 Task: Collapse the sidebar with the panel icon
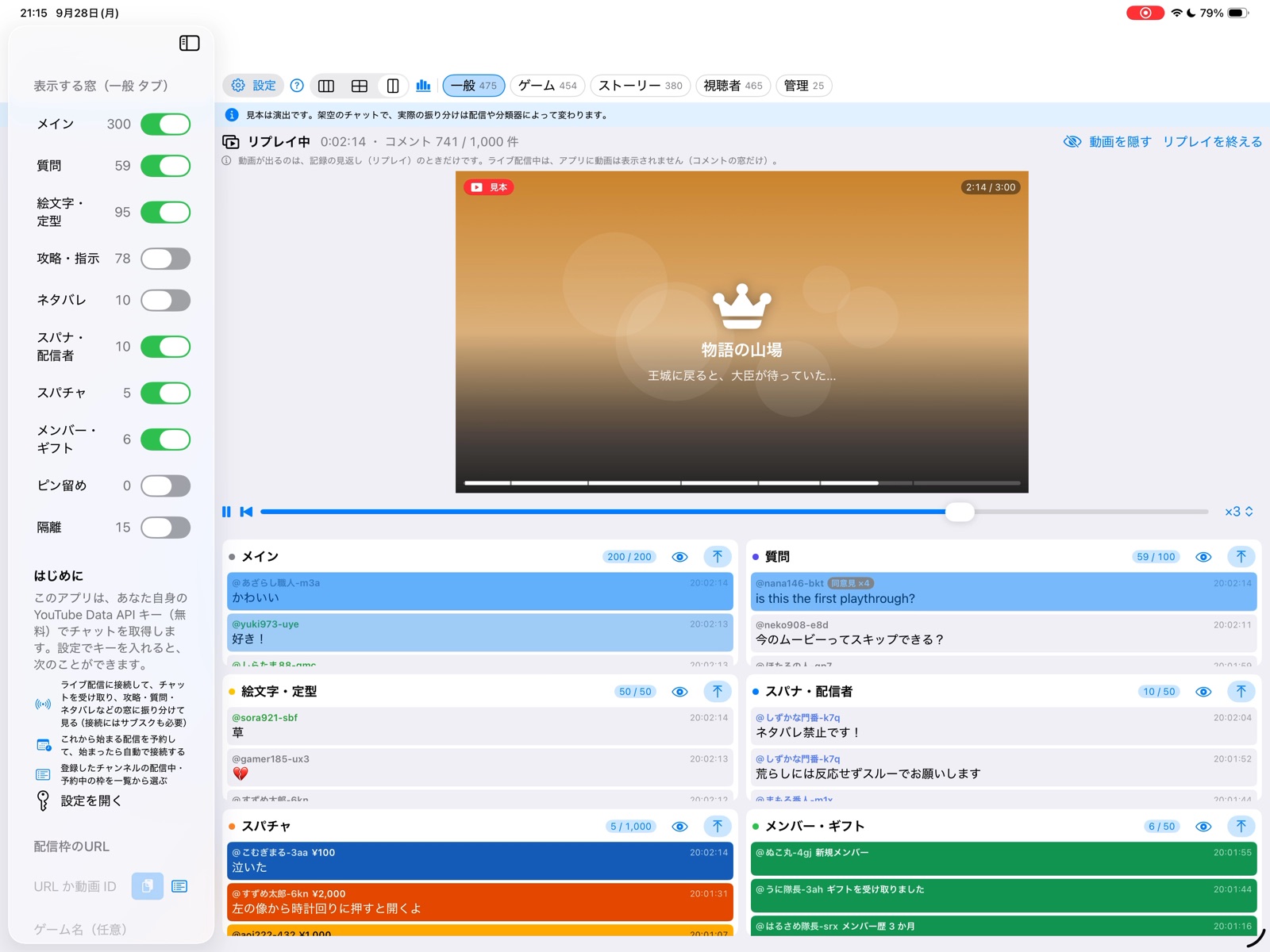[189, 43]
